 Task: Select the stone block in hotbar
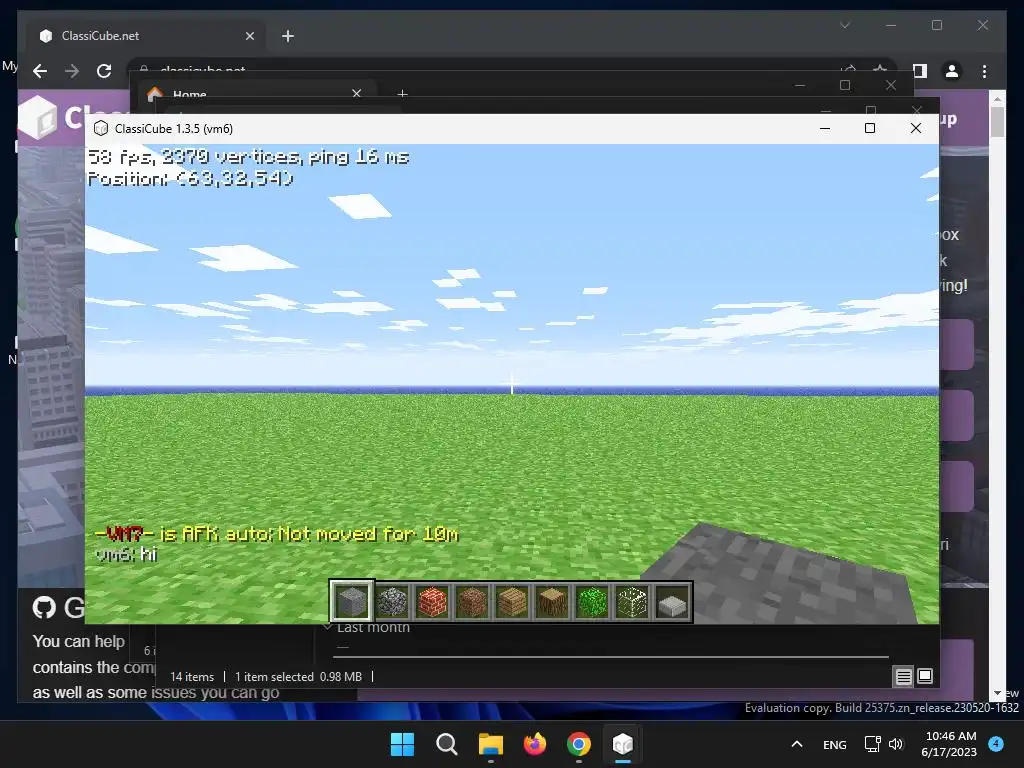click(x=352, y=601)
